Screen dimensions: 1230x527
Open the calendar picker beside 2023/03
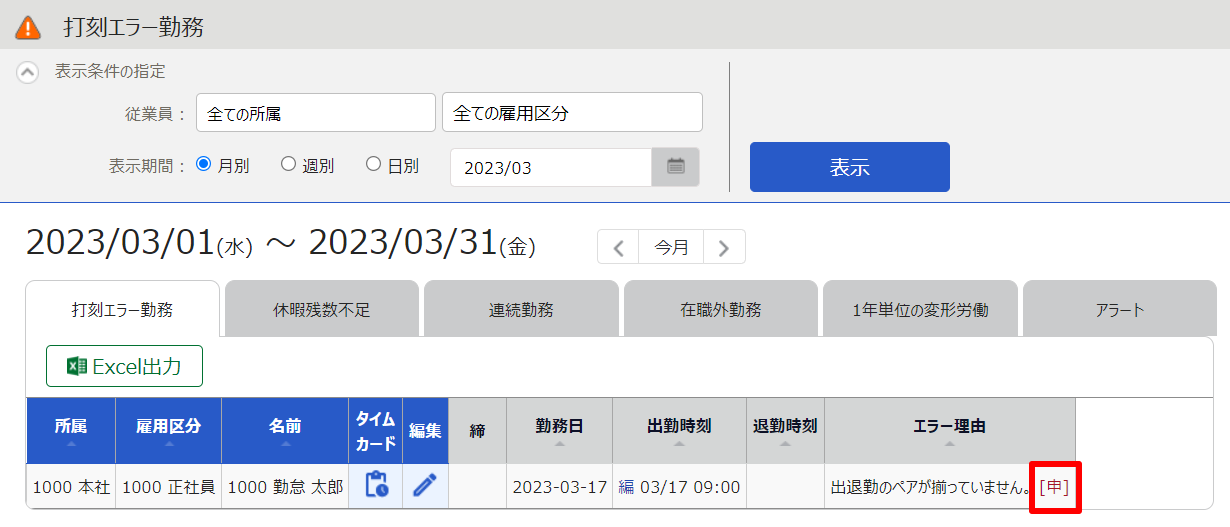(x=676, y=167)
